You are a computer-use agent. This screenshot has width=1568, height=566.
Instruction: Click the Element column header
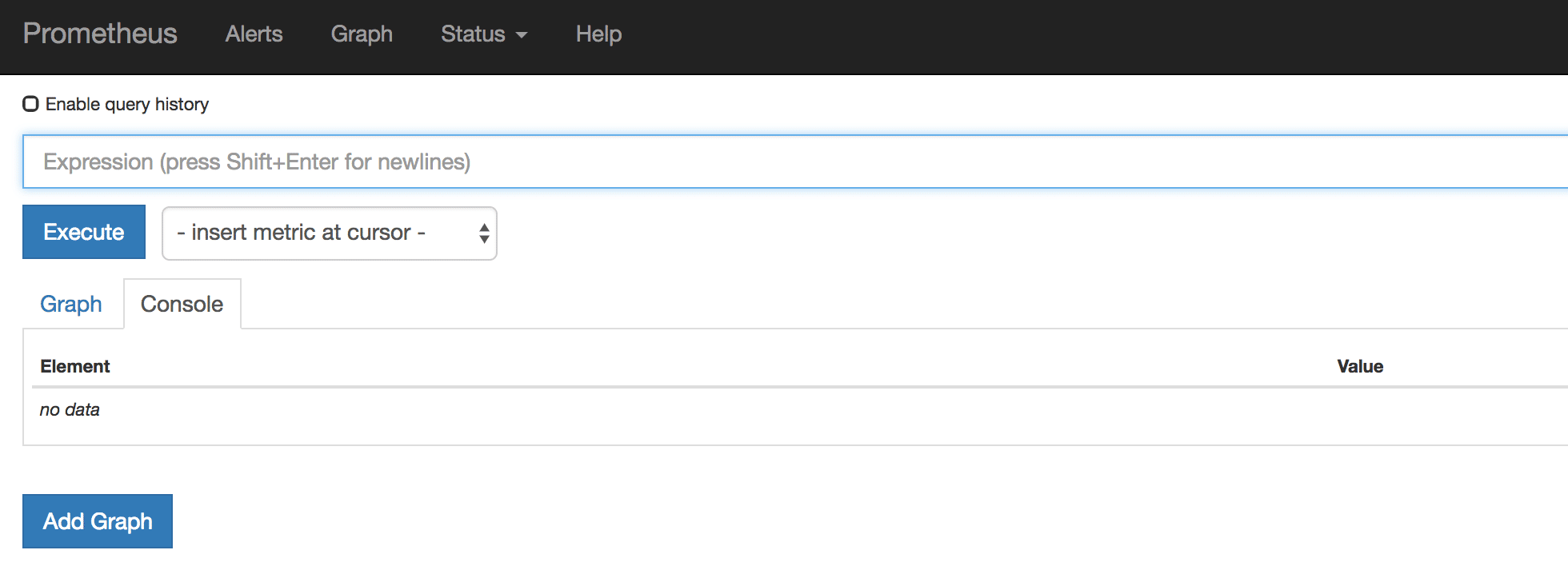pos(75,366)
